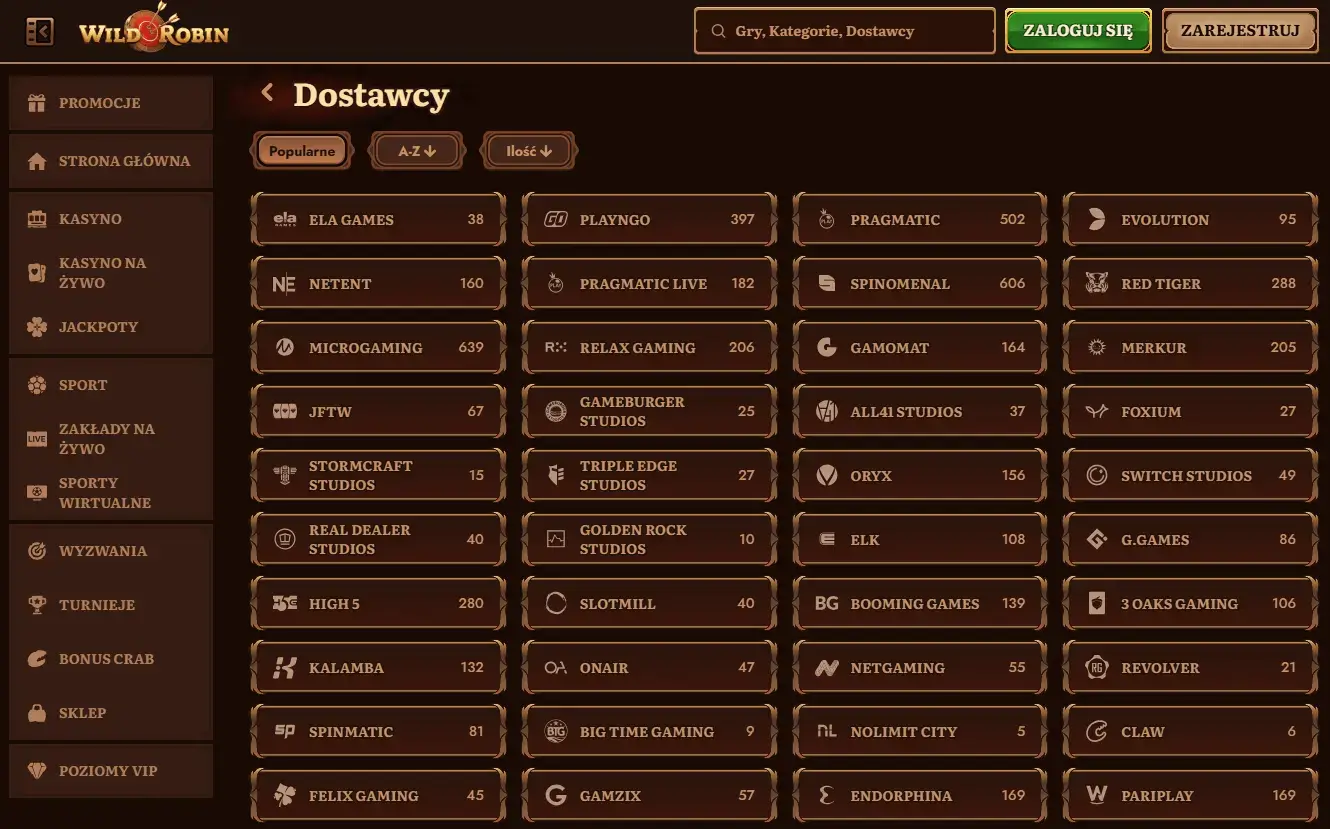This screenshot has height=829, width=1330.
Task: Click the Evolution provider logo icon
Action: 1097,220
